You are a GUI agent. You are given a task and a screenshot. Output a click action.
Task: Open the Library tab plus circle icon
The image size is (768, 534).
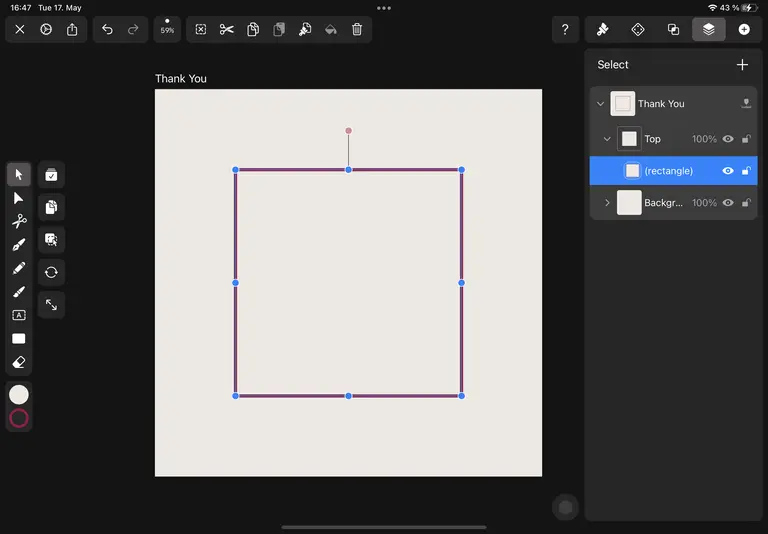tap(744, 29)
